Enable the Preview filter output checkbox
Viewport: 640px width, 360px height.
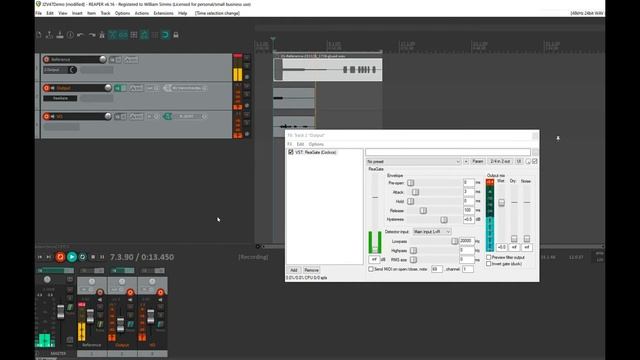[x=489, y=258]
